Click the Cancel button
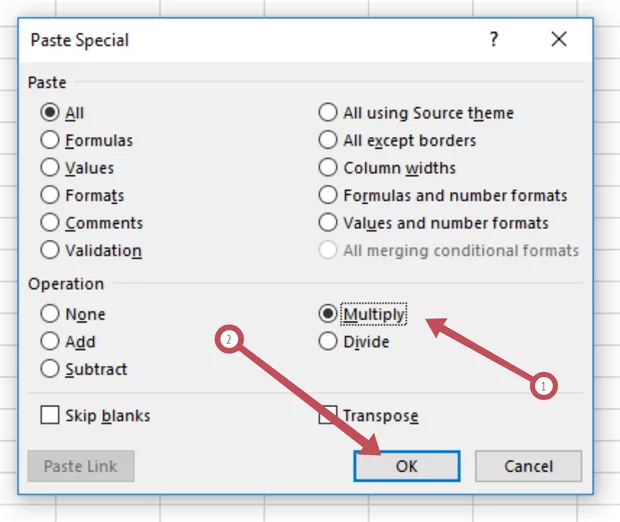This screenshot has width=620, height=522. (528, 466)
